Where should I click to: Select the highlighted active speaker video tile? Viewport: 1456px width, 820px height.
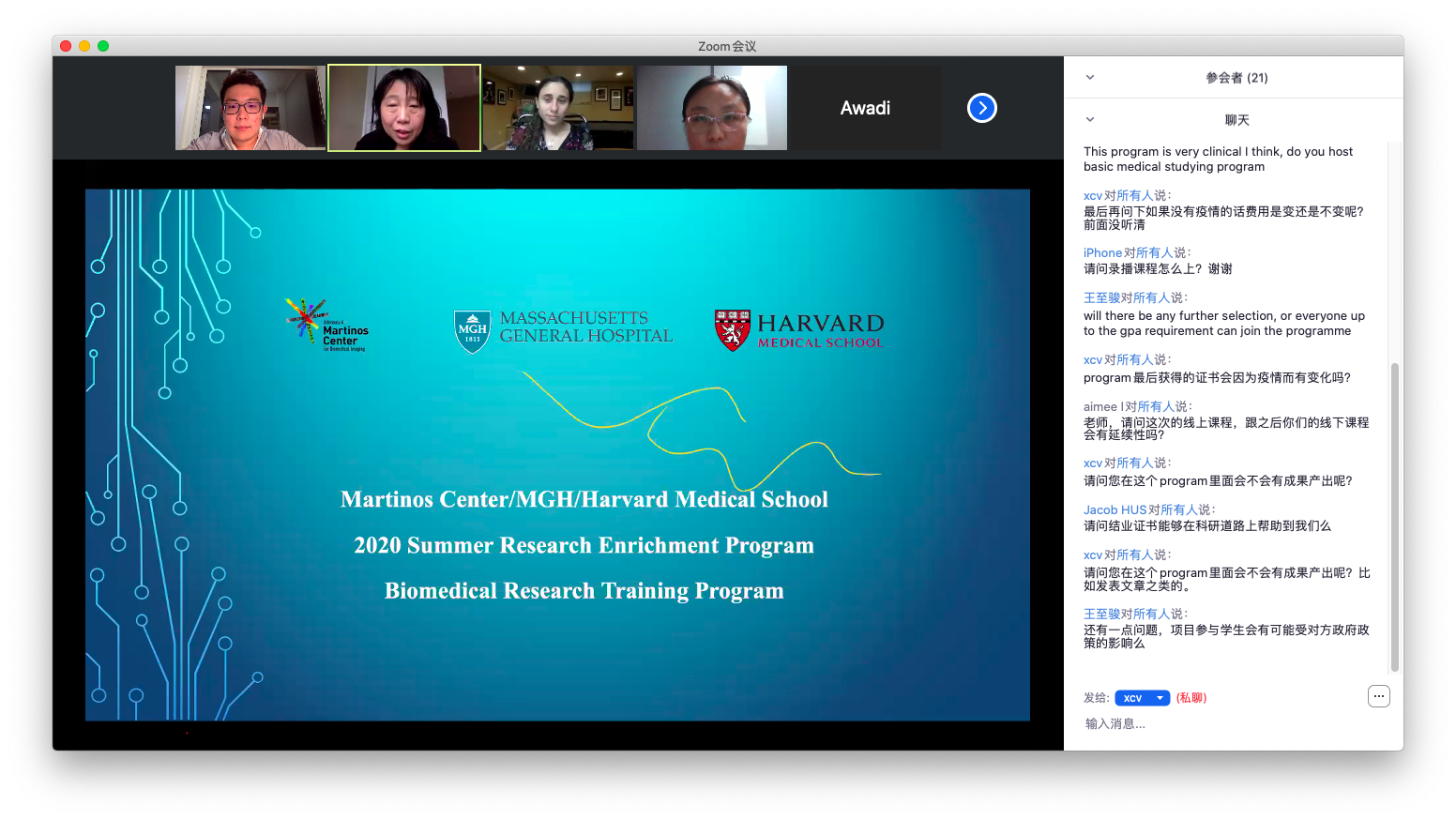(x=404, y=108)
